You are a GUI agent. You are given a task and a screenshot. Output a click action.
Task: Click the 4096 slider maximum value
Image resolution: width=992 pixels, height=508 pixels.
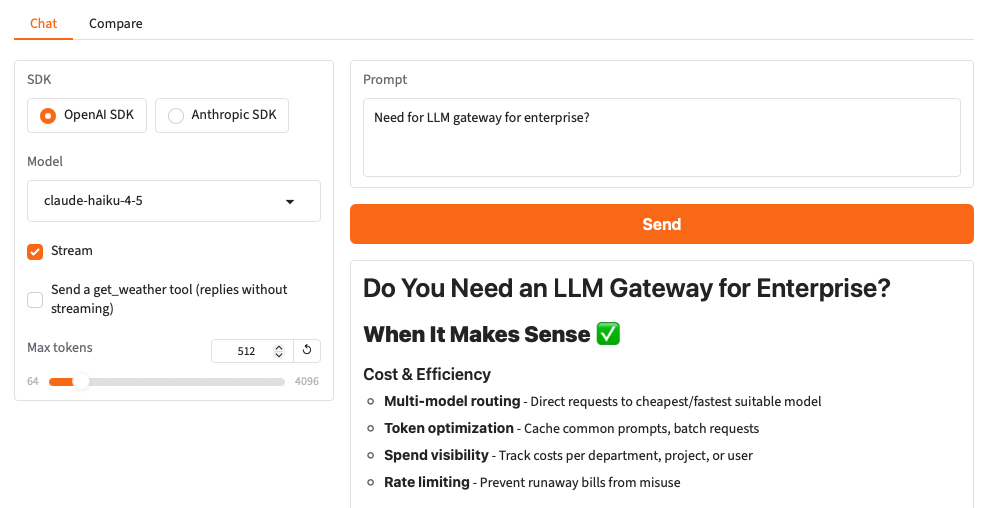pyautogui.click(x=307, y=381)
